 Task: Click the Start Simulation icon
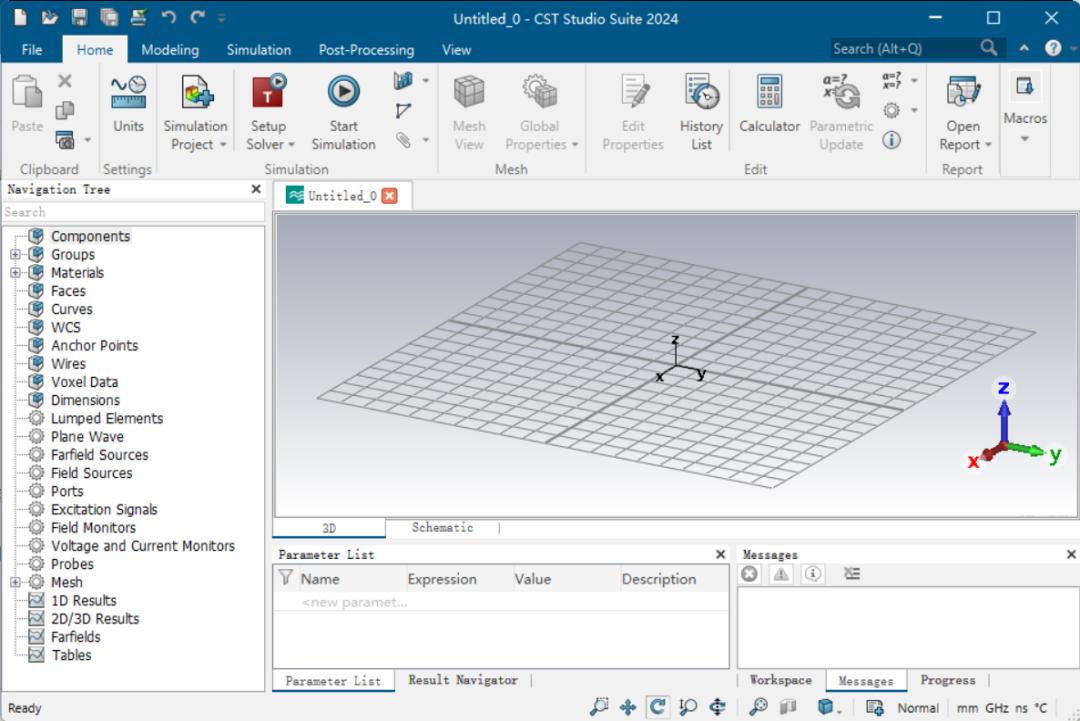[x=343, y=93]
